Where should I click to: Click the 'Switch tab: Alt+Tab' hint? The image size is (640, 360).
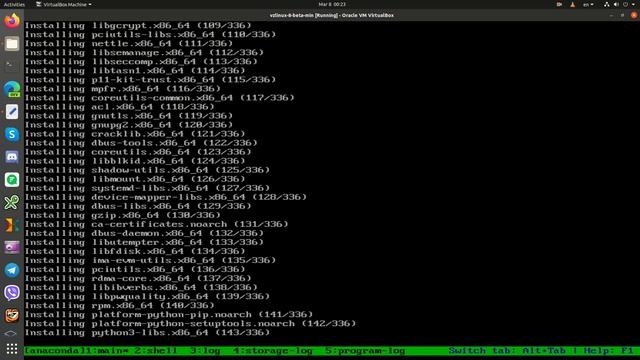click(507, 351)
